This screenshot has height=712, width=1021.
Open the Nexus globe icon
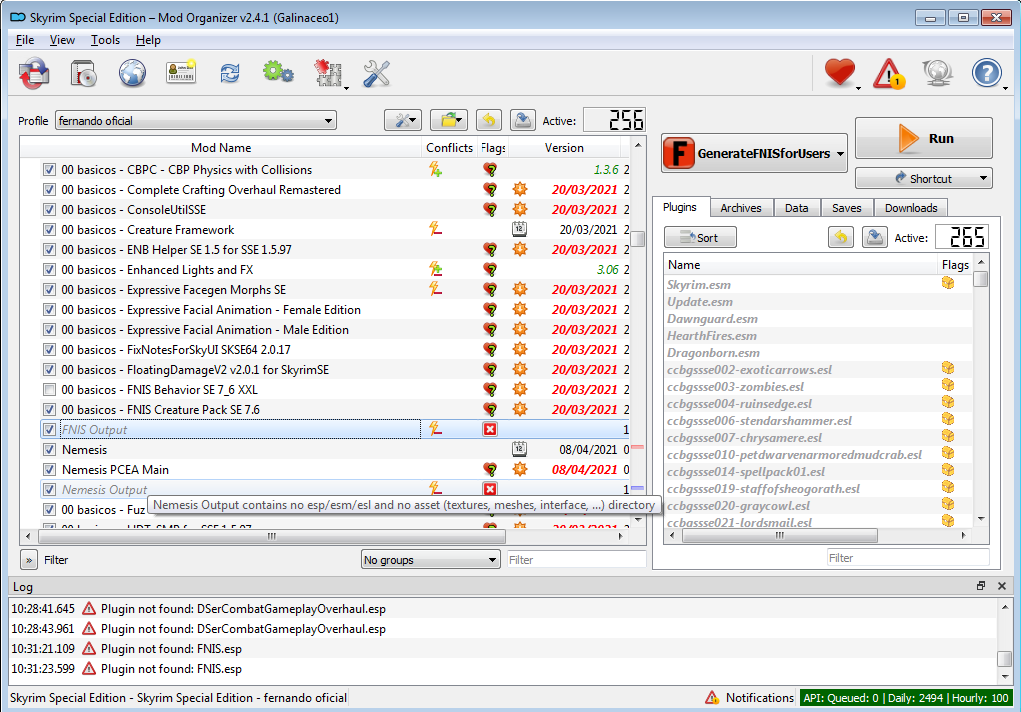(x=132, y=73)
